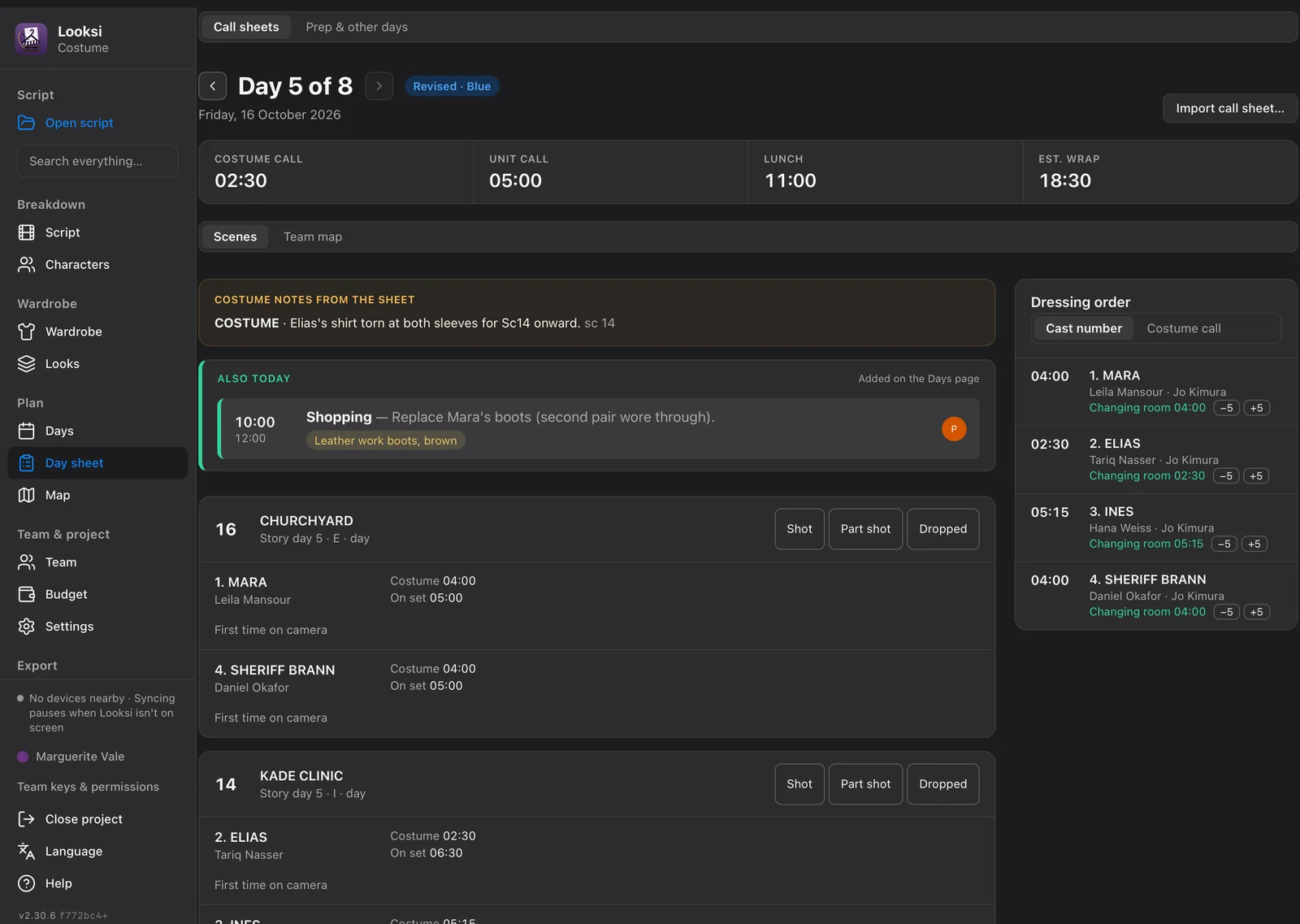Viewport: 1300px width, 924px height.
Task: Click the Looks layers icon
Action: click(x=26, y=363)
